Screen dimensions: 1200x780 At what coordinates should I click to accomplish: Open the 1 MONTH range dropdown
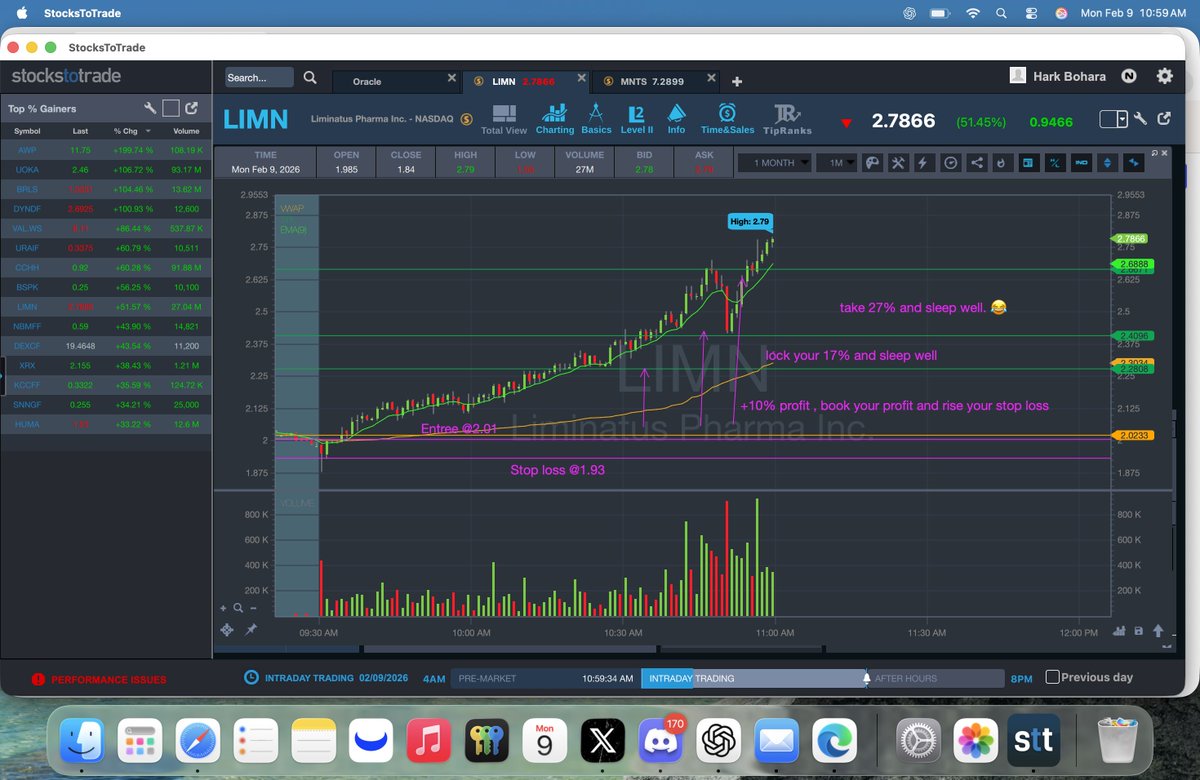[774, 163]
